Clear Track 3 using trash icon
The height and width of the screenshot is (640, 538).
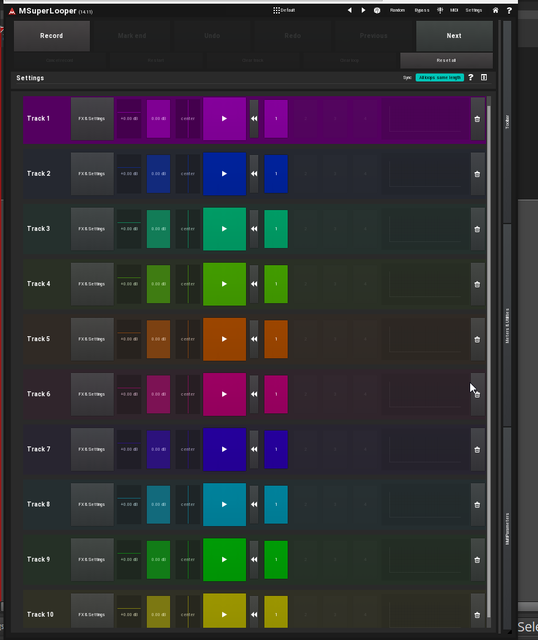pos(477,229)
